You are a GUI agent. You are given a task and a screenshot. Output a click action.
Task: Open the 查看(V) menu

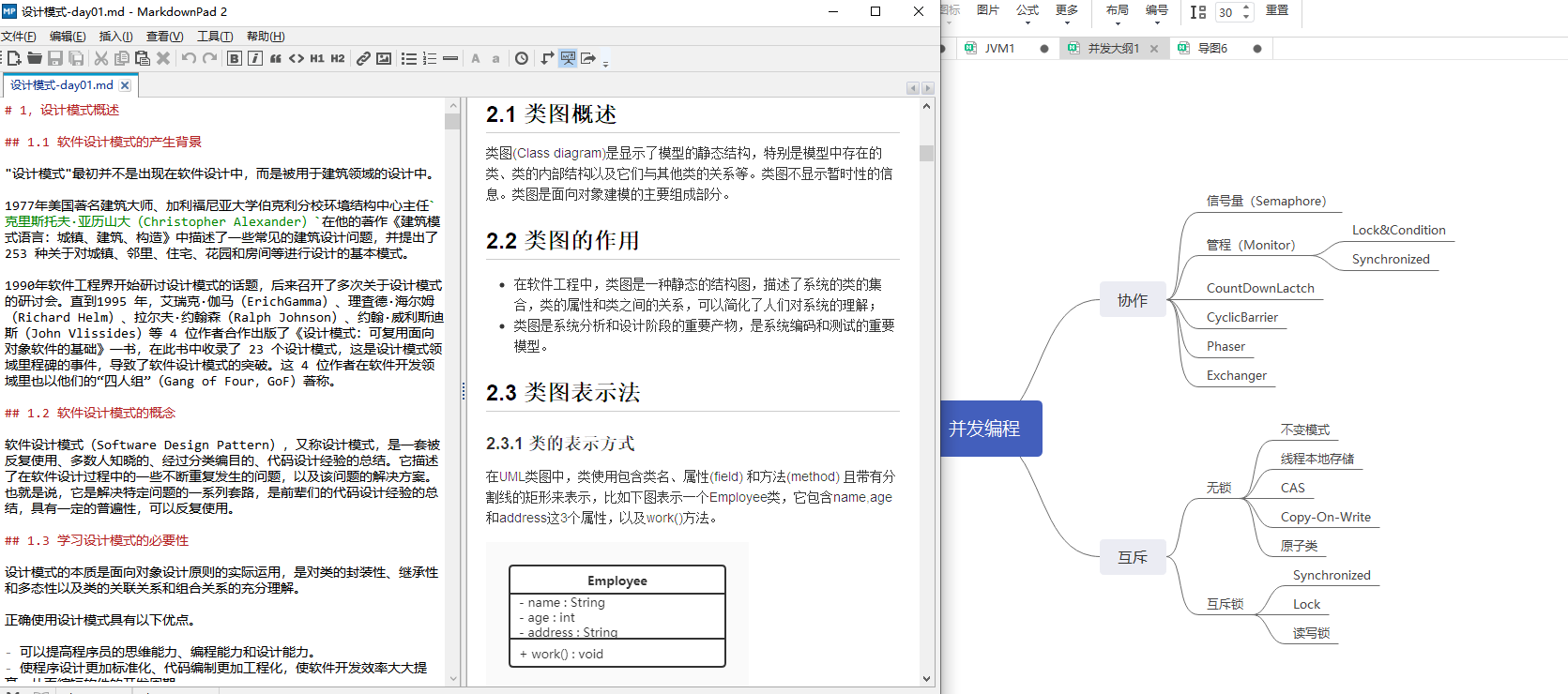[x=165, y=37]
